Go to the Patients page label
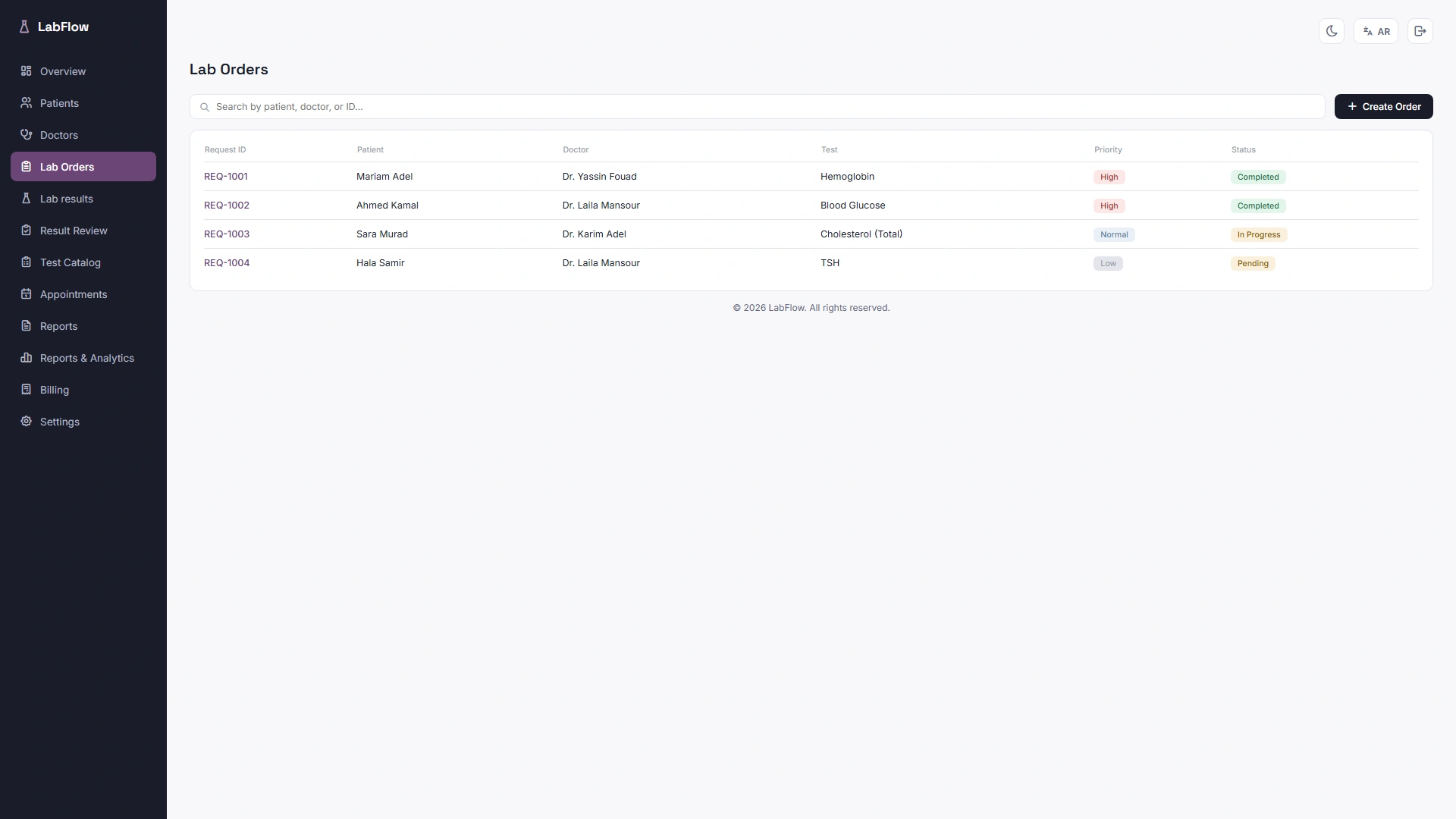The image size is (1456, 819). pyautogui.click(x=59, y=103)
